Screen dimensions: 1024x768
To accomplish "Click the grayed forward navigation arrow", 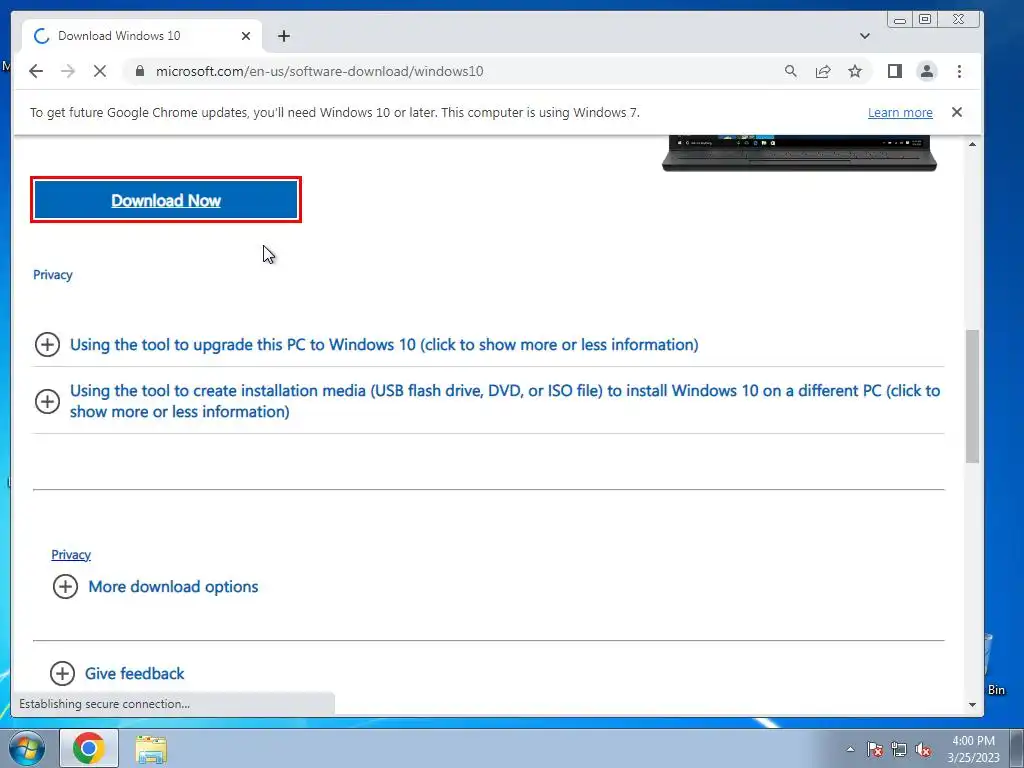I will click(68, 71).
